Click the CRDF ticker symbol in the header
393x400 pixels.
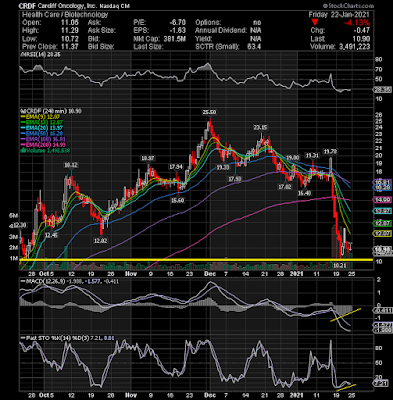(x=27, y=6)
